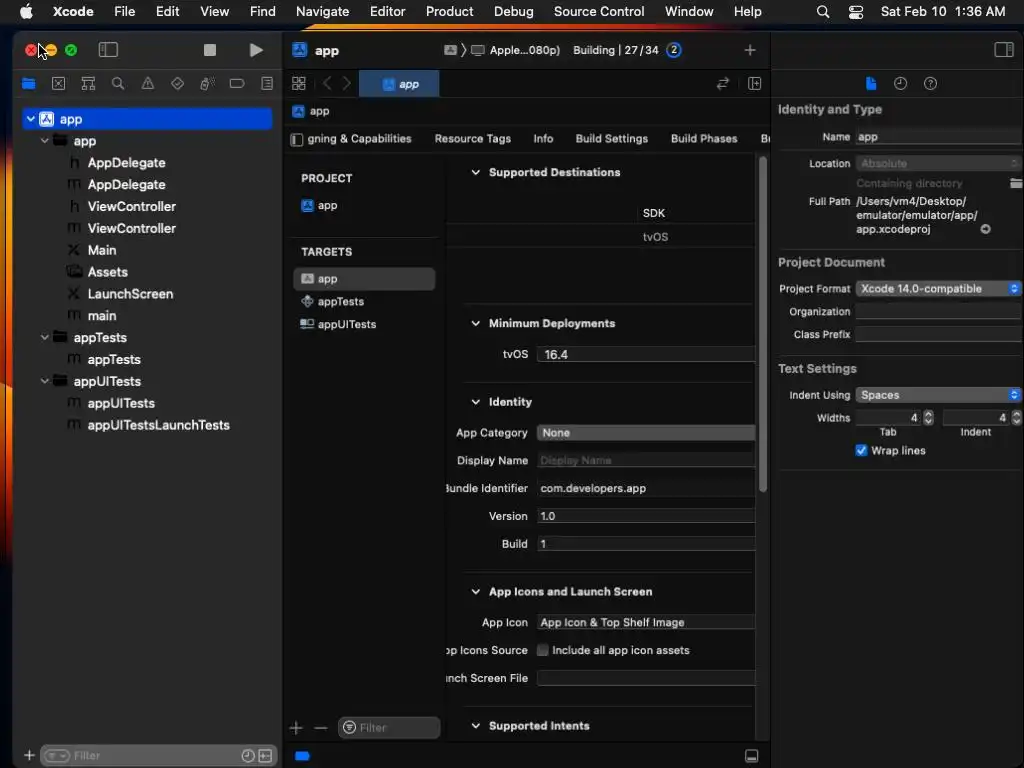Collapse Supported Destinations section
The image size is (1024, 768).
(x=475, y=172)
